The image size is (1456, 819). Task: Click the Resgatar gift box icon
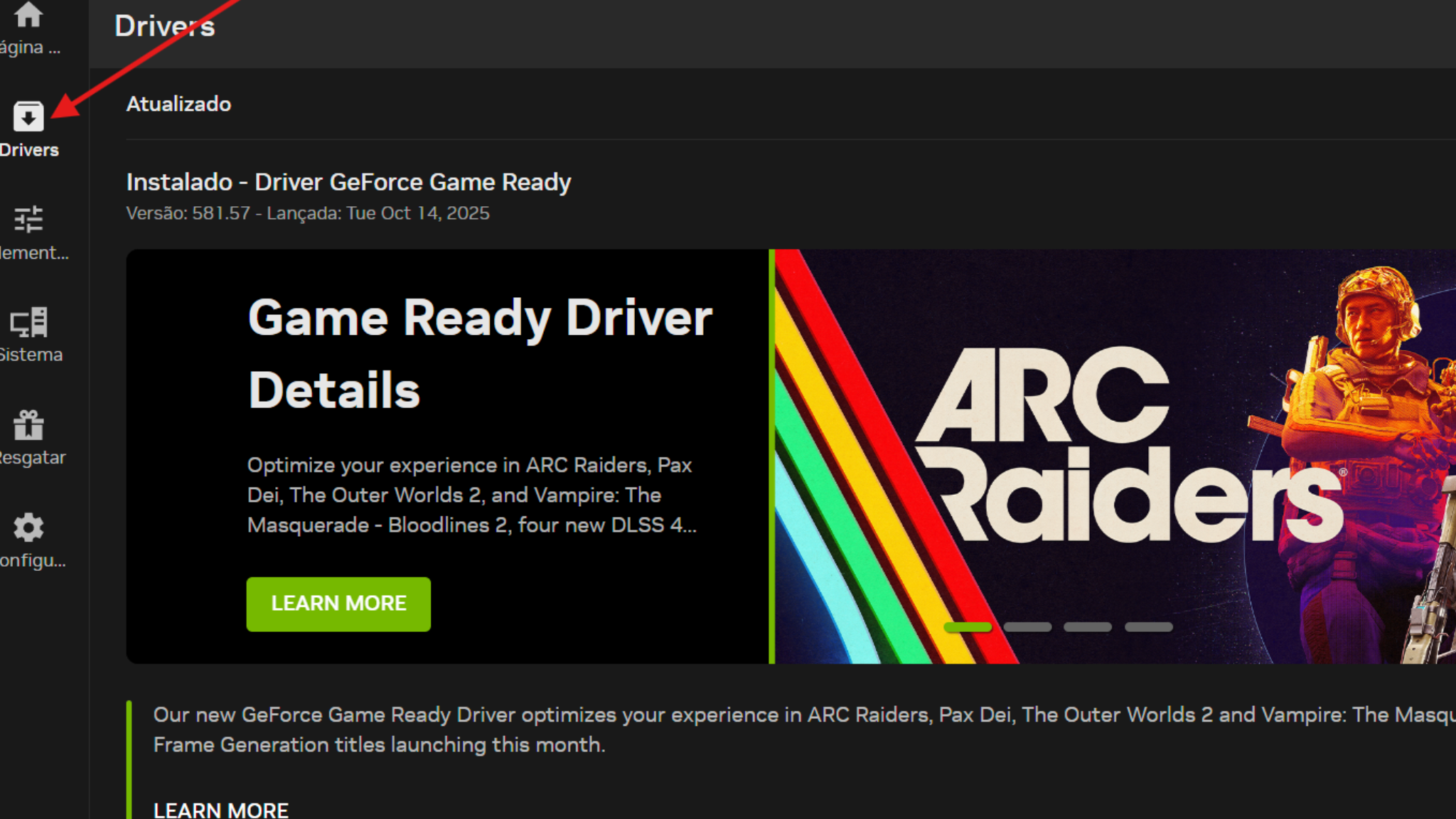(x=28, y=425)
